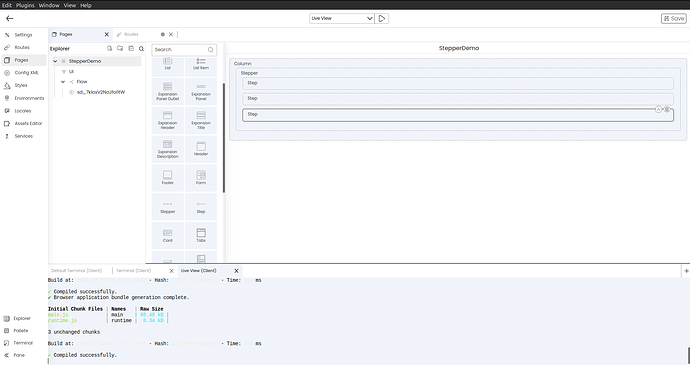Pick the Expansion Panel palette component
Screen dimensions: 690x365
pyautogui.click(x=201, y=92)
